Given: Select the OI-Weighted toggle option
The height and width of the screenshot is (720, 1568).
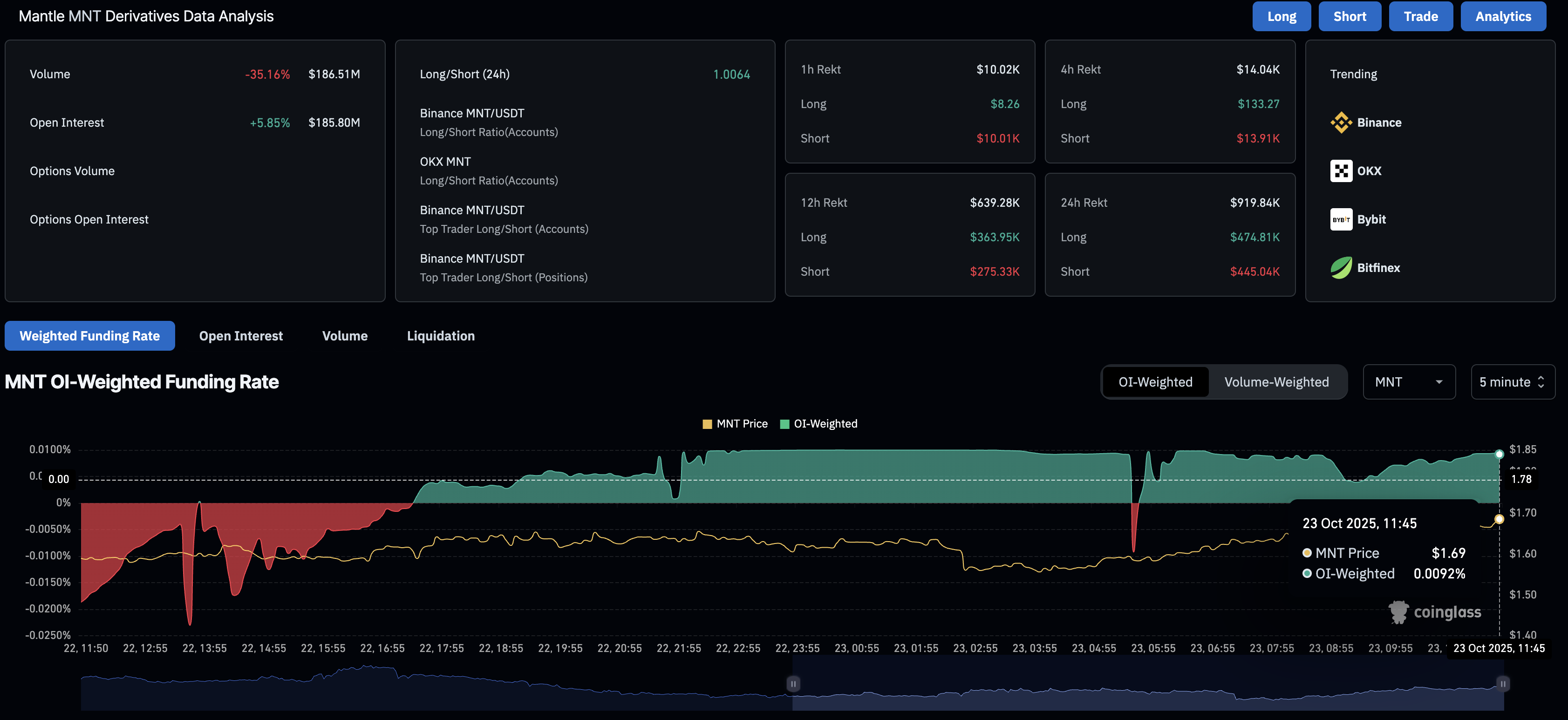Looking at the screenshot, I should pyautogui.click(x=1155, y=382).
